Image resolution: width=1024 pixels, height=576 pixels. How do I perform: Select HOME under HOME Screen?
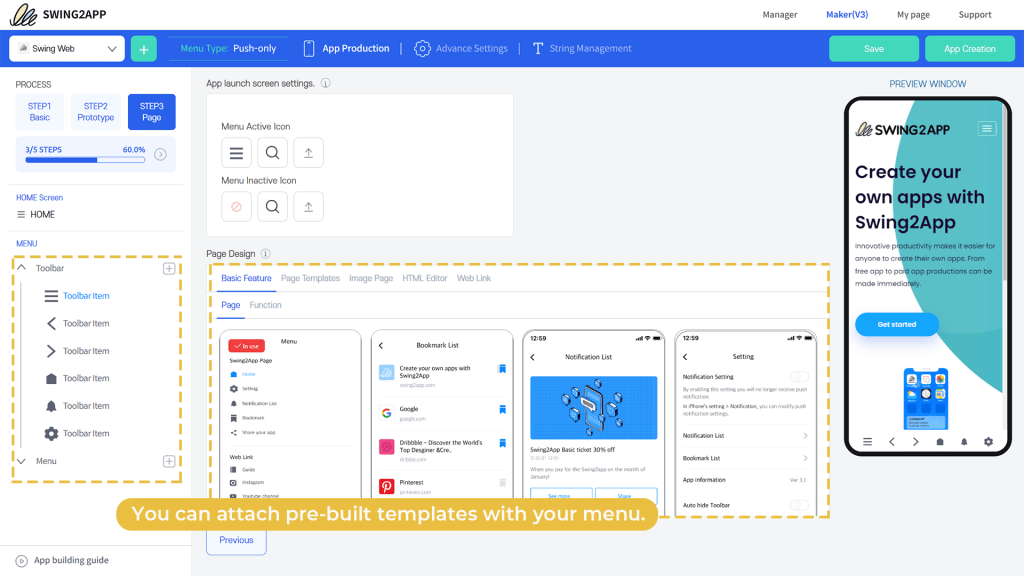click(x=36, y=214)
